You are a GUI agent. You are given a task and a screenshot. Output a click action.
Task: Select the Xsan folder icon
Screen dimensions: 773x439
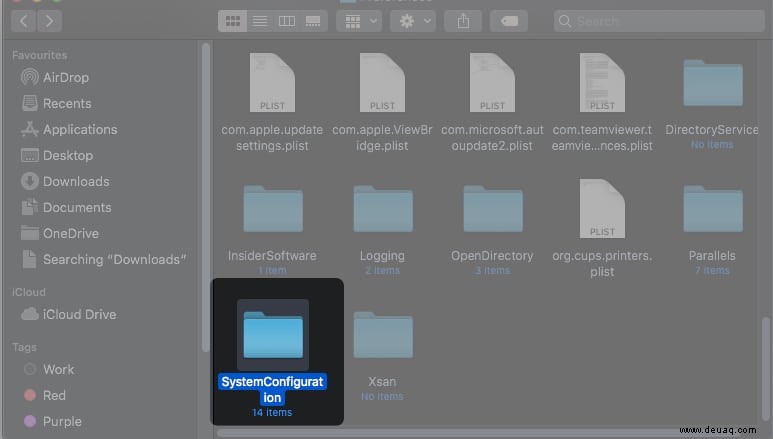(383, 335)
